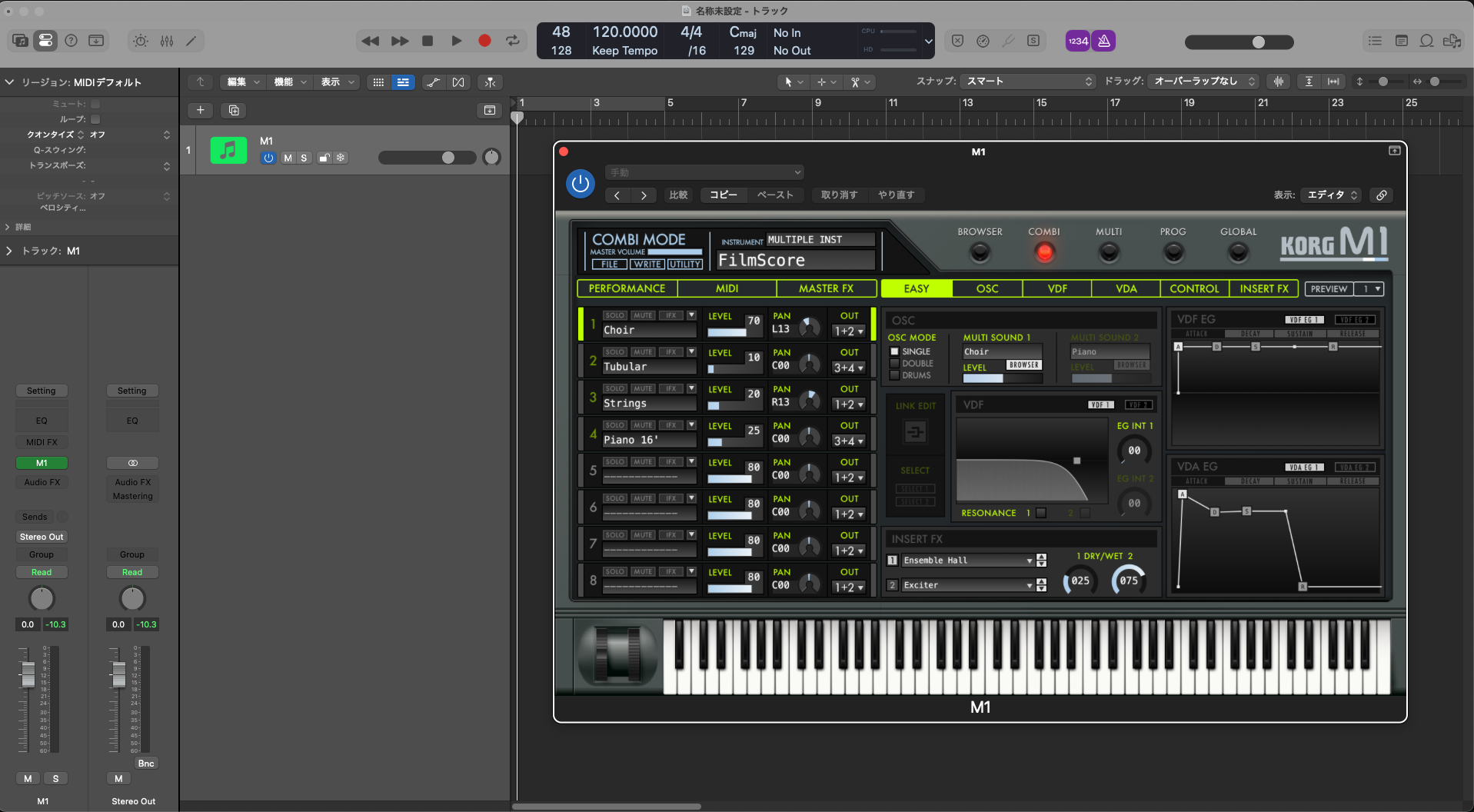Viewport: 1474px width, 812px height.
Task: Open the Library icon in the control bar
Action: click(21, 41)
